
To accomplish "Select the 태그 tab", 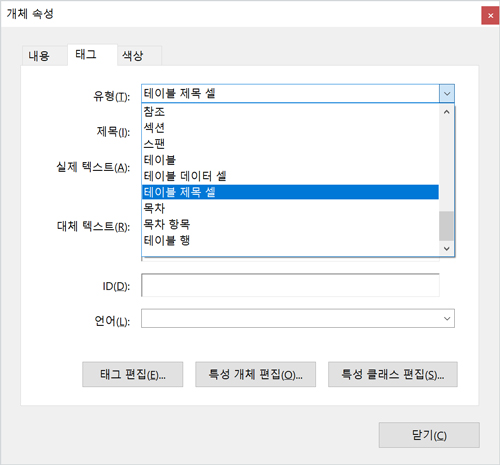I will [x=92, y=55].
